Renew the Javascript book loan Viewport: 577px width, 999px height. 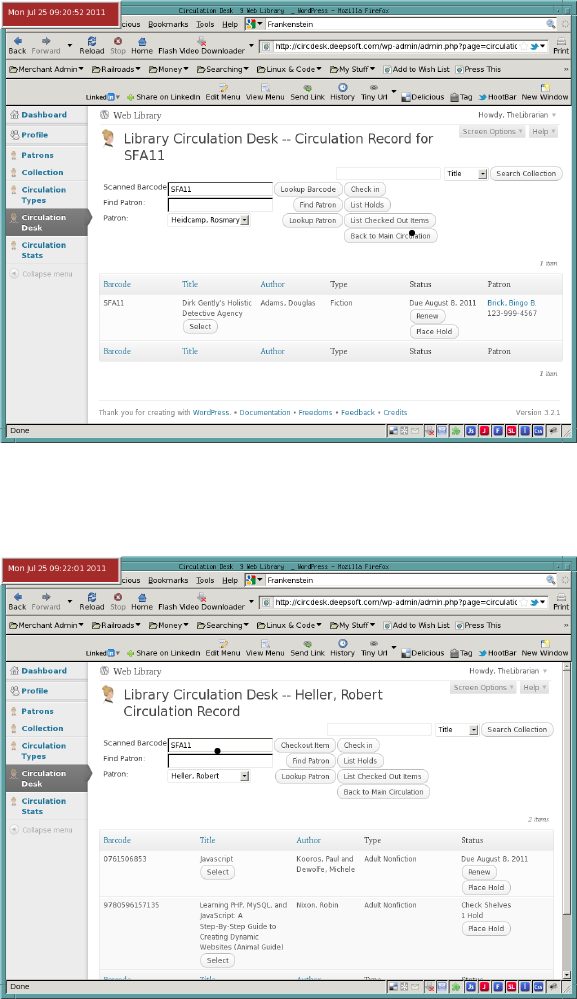(x=479, y=872)
